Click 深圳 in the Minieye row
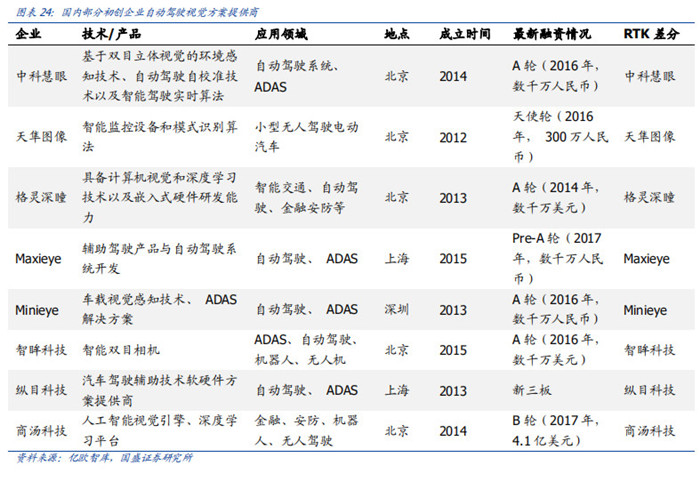Image resolution: width=700 pixels, height=481 pixels. click(x=397, y=310)
